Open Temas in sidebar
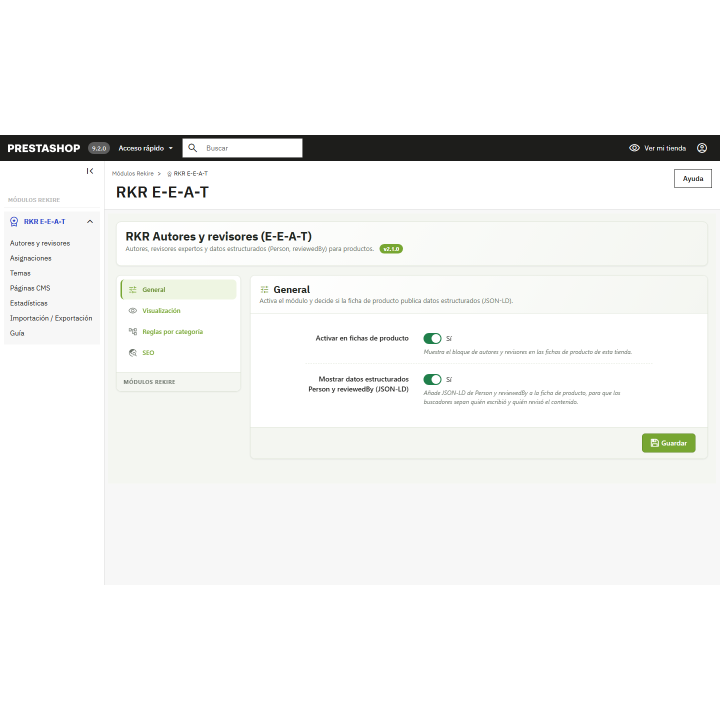The height and width of the screenshot is (720, 720). pyautogui.click(x=20, y=273)
